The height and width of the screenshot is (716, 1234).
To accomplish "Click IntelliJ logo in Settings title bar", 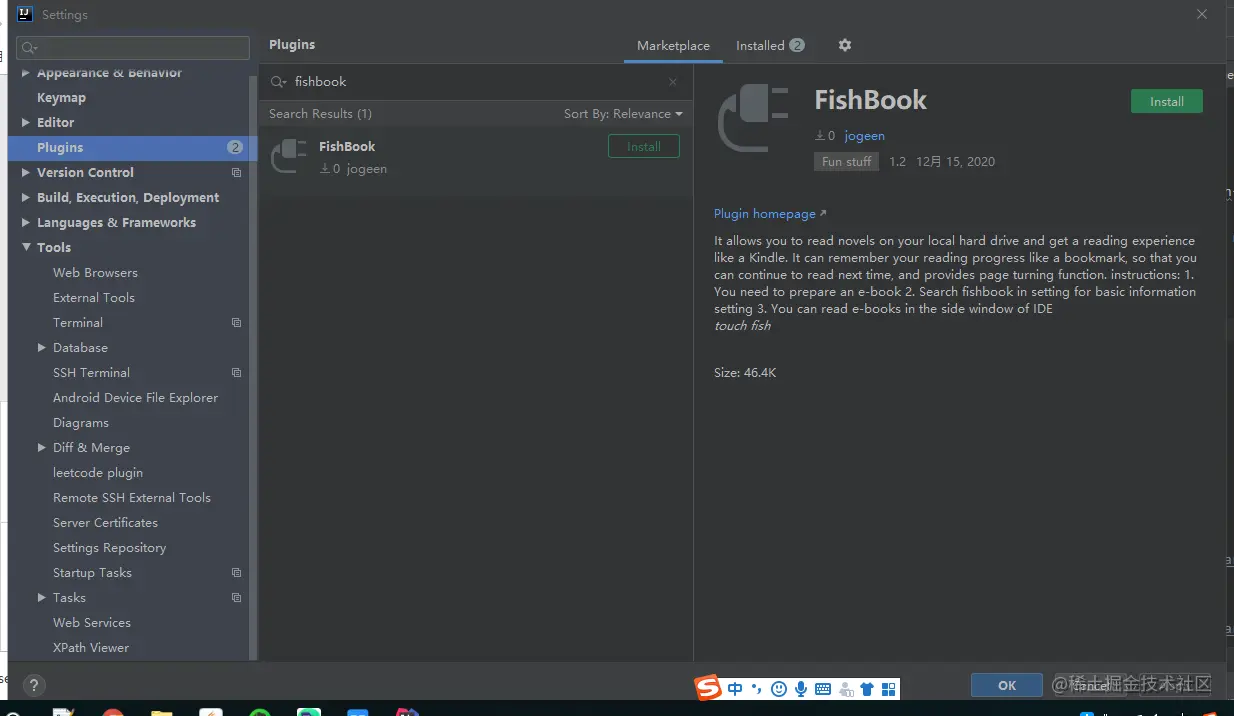I will click(25, 14).
